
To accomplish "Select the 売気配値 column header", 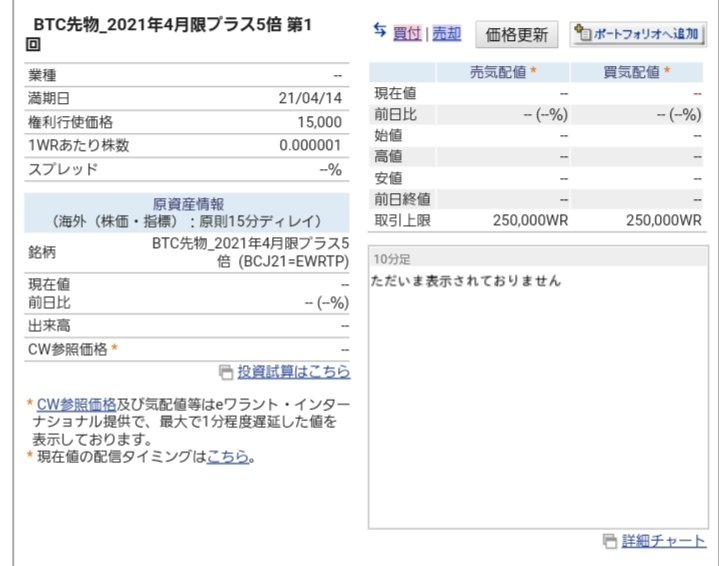I will tap(503, 72).
